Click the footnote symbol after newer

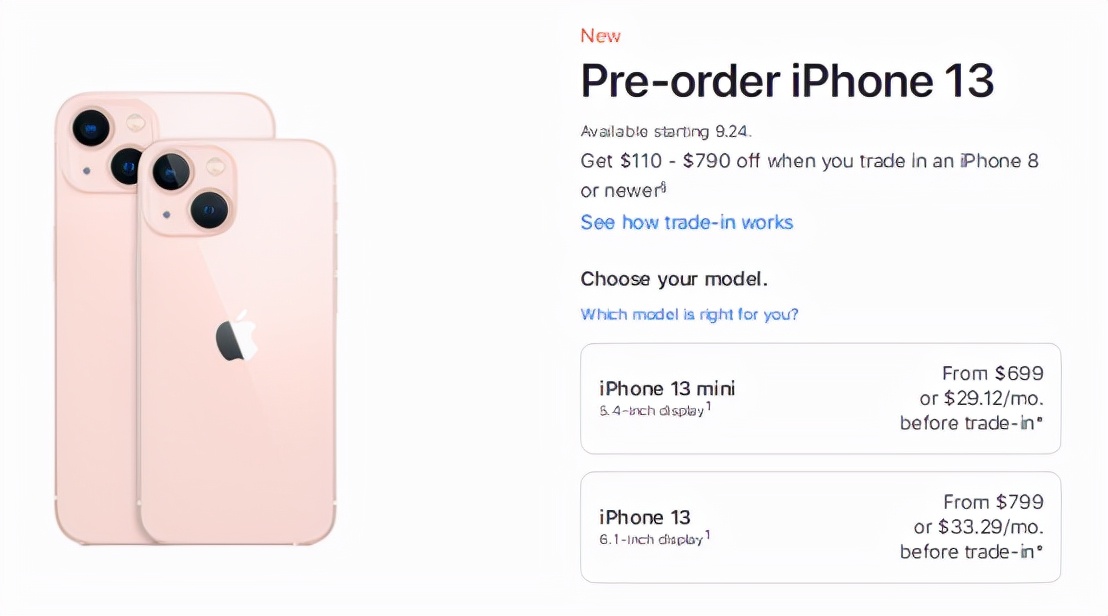662,184
